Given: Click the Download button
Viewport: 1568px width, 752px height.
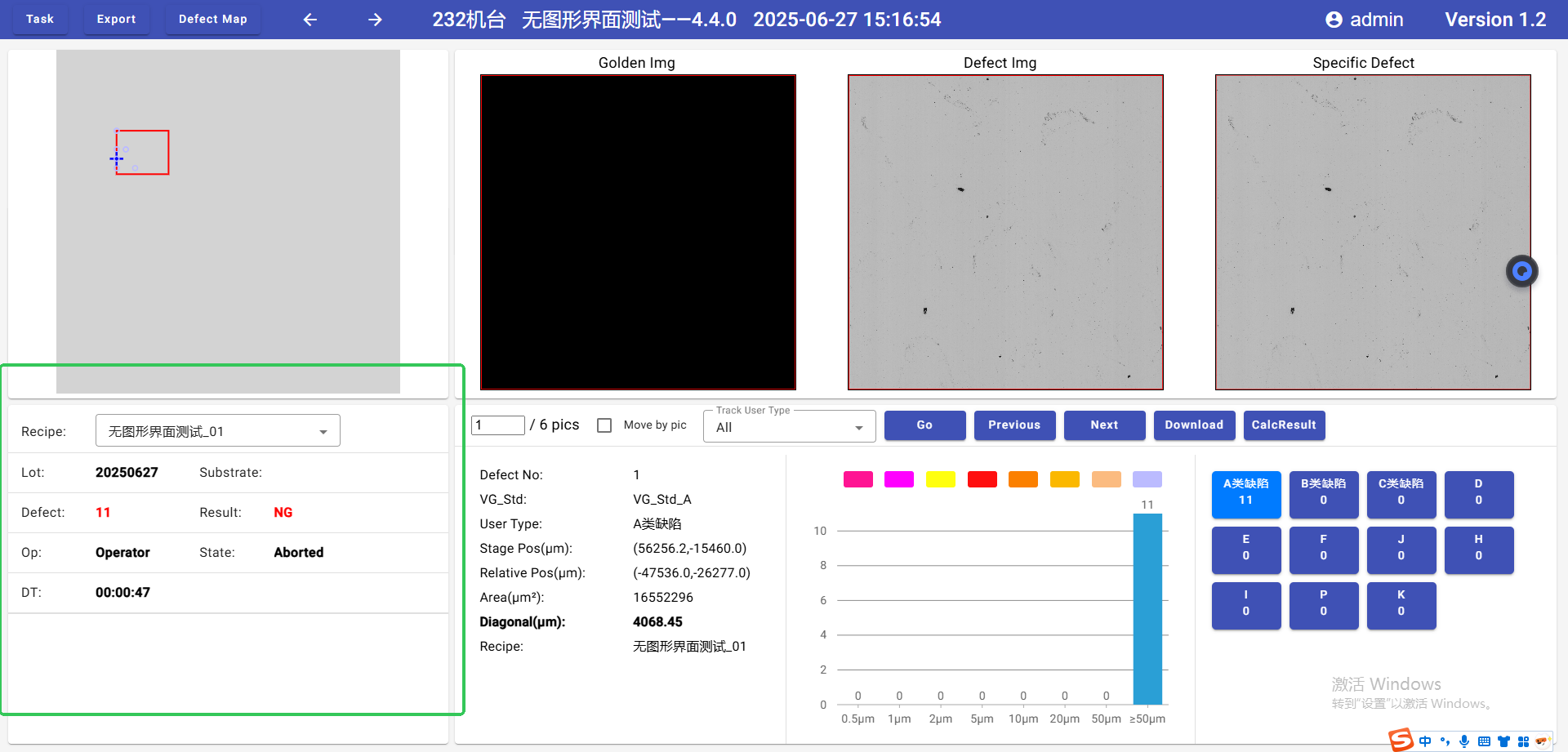Looking at the screenshot, I should (1194, 425).
